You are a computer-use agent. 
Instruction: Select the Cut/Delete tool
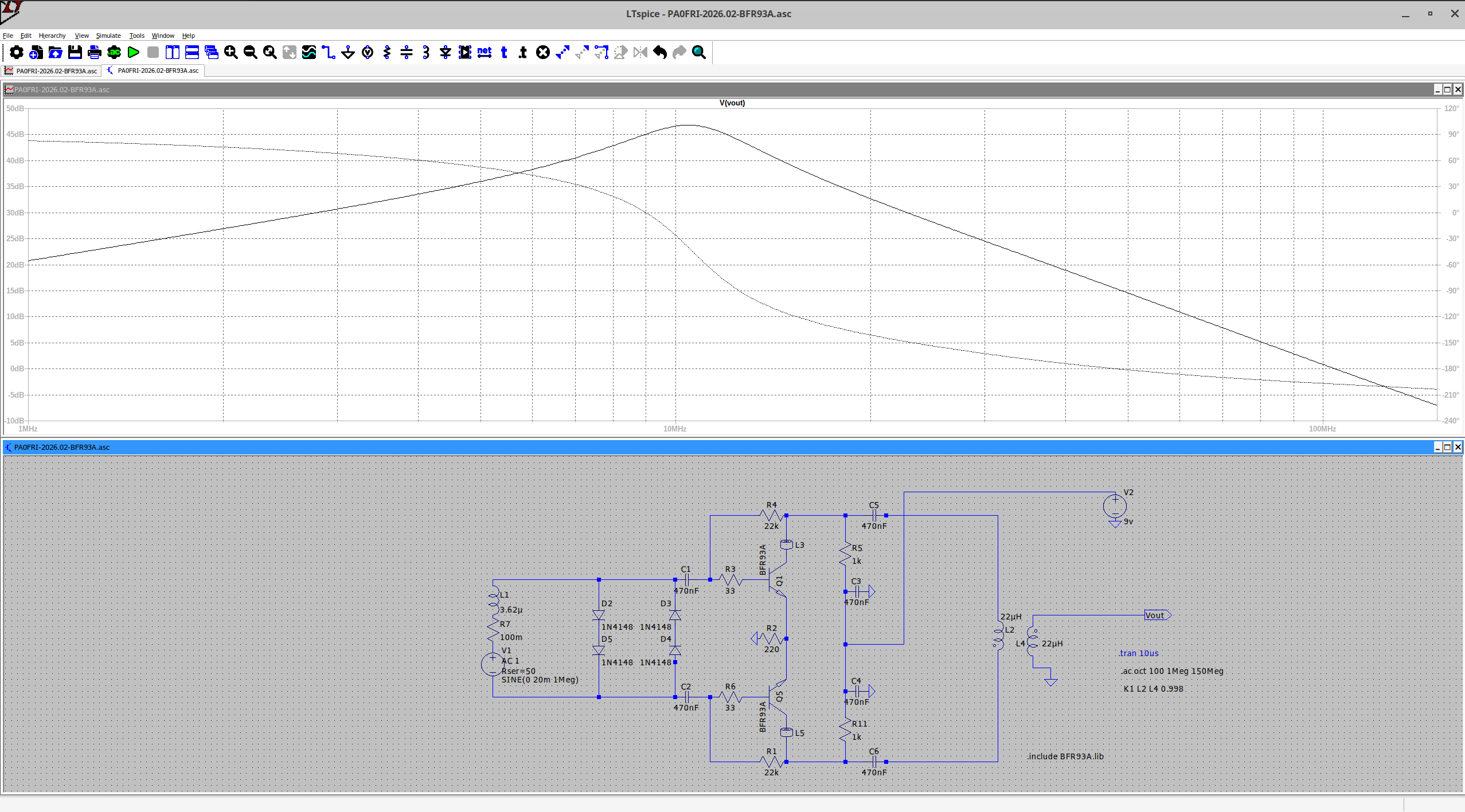543,52
